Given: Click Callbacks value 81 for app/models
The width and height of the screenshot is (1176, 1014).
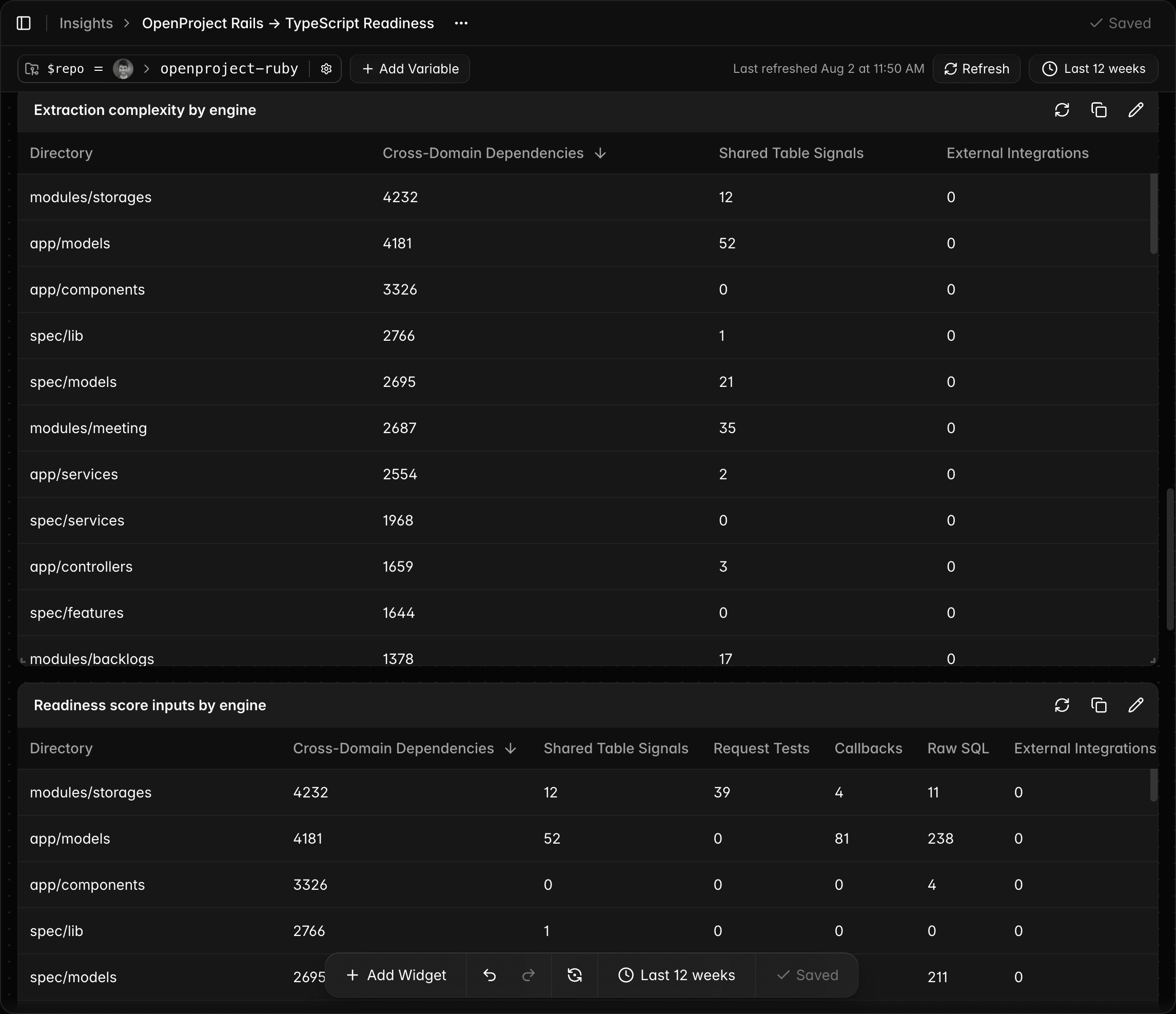Looking at the screenshot, I should 841,839.
